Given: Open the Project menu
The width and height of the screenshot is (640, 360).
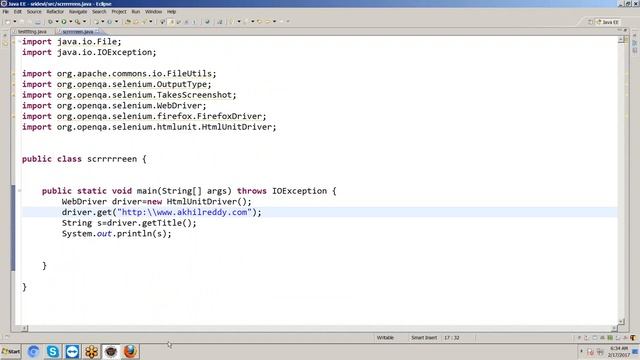Looking at the screenshot, I should 119,12.
